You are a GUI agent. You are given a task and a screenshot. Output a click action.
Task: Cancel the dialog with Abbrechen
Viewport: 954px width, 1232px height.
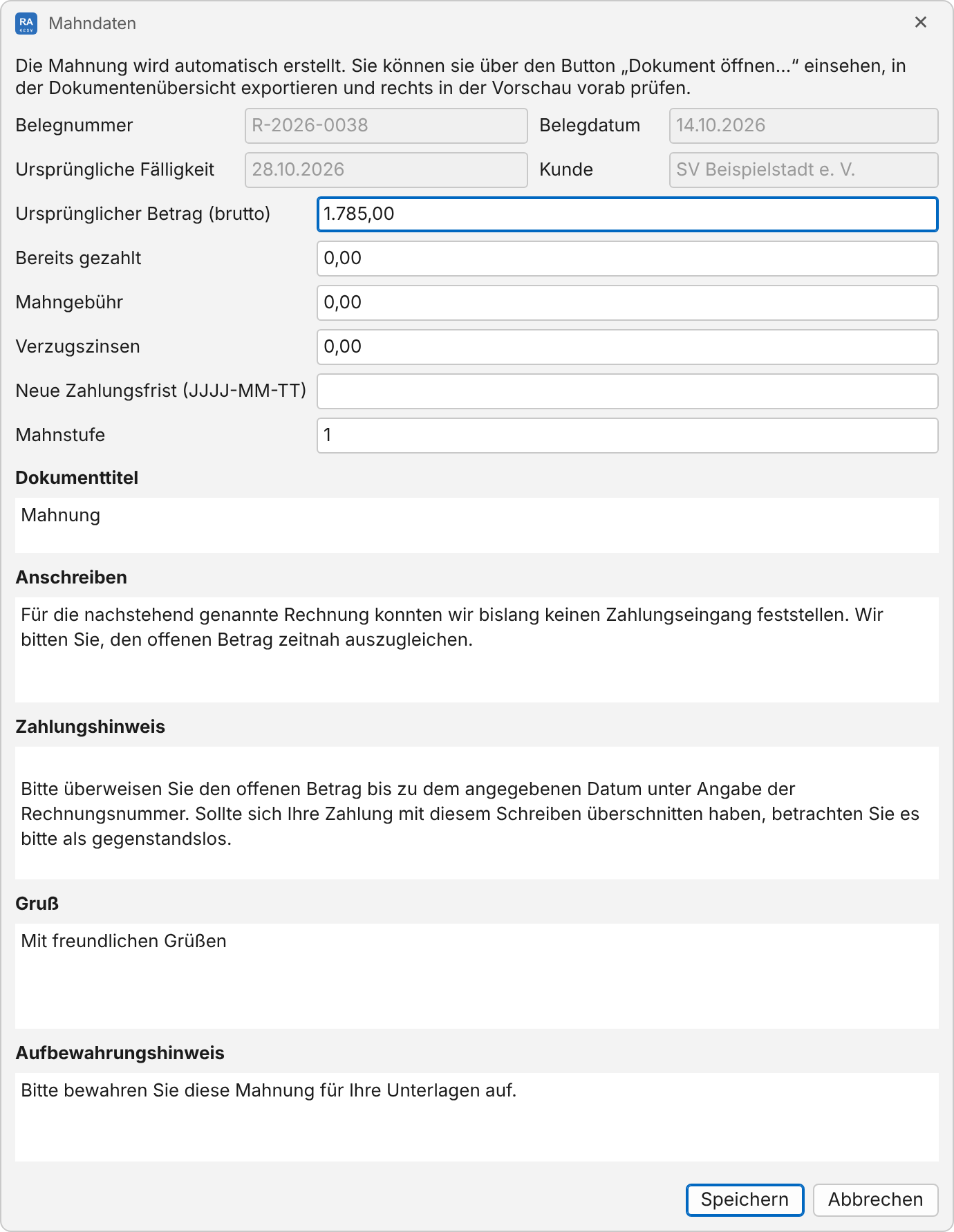875,1200
